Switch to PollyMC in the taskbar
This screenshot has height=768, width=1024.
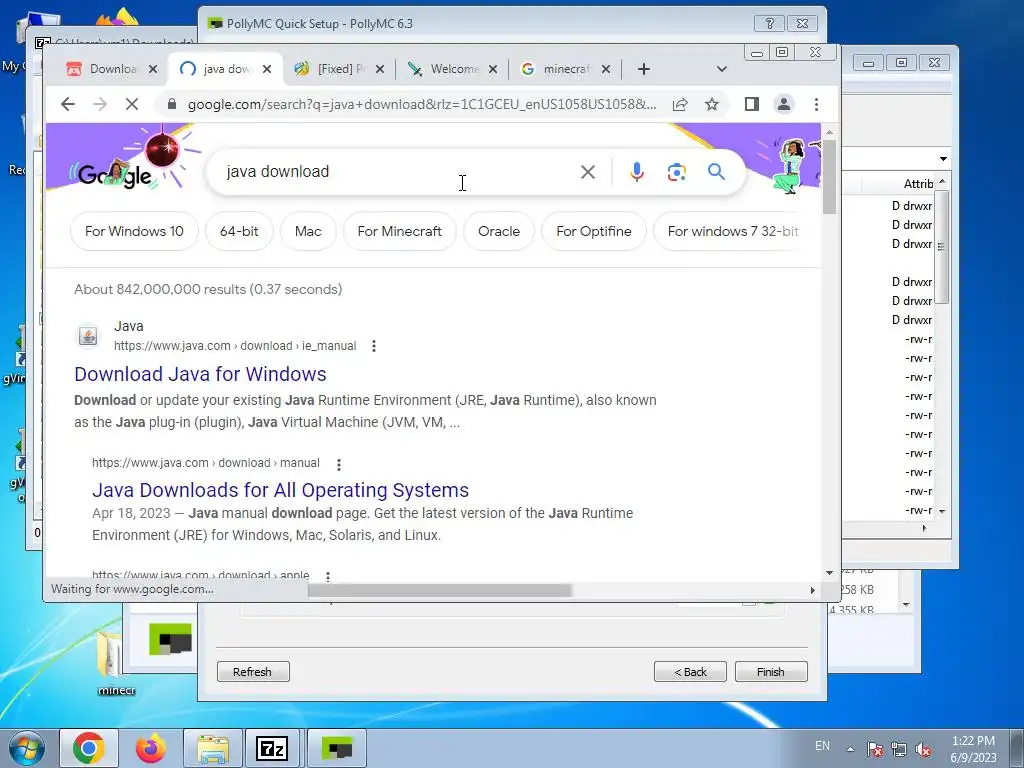(337, 748)
